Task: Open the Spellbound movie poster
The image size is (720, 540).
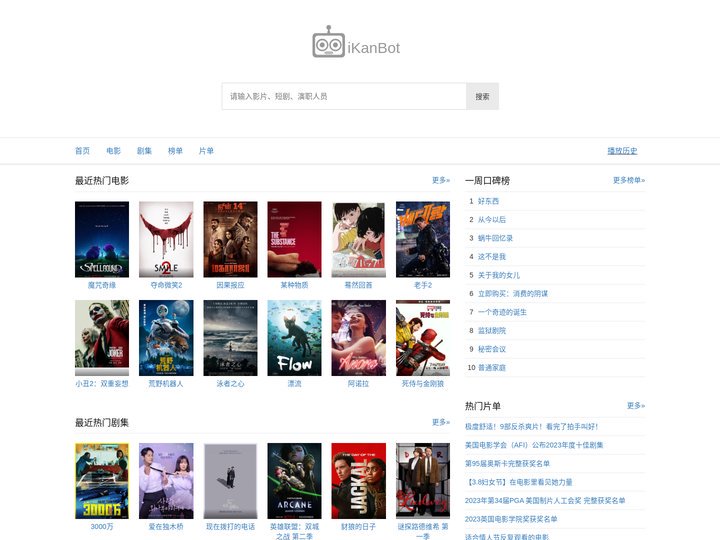Action: 102,239
